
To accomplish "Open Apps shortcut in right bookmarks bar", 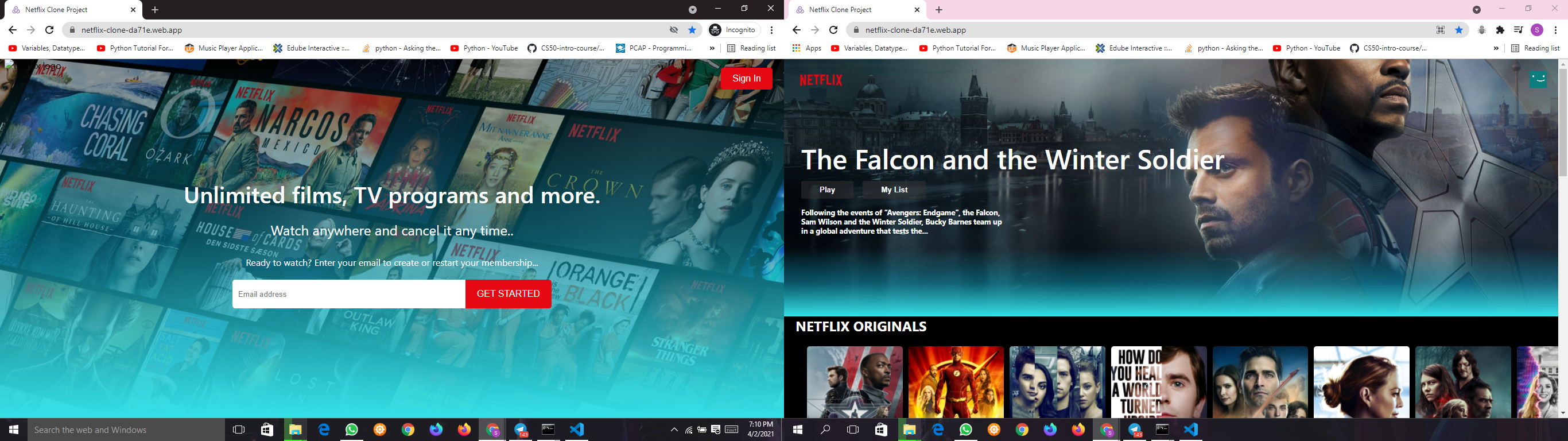I will [x=806, y=48].
